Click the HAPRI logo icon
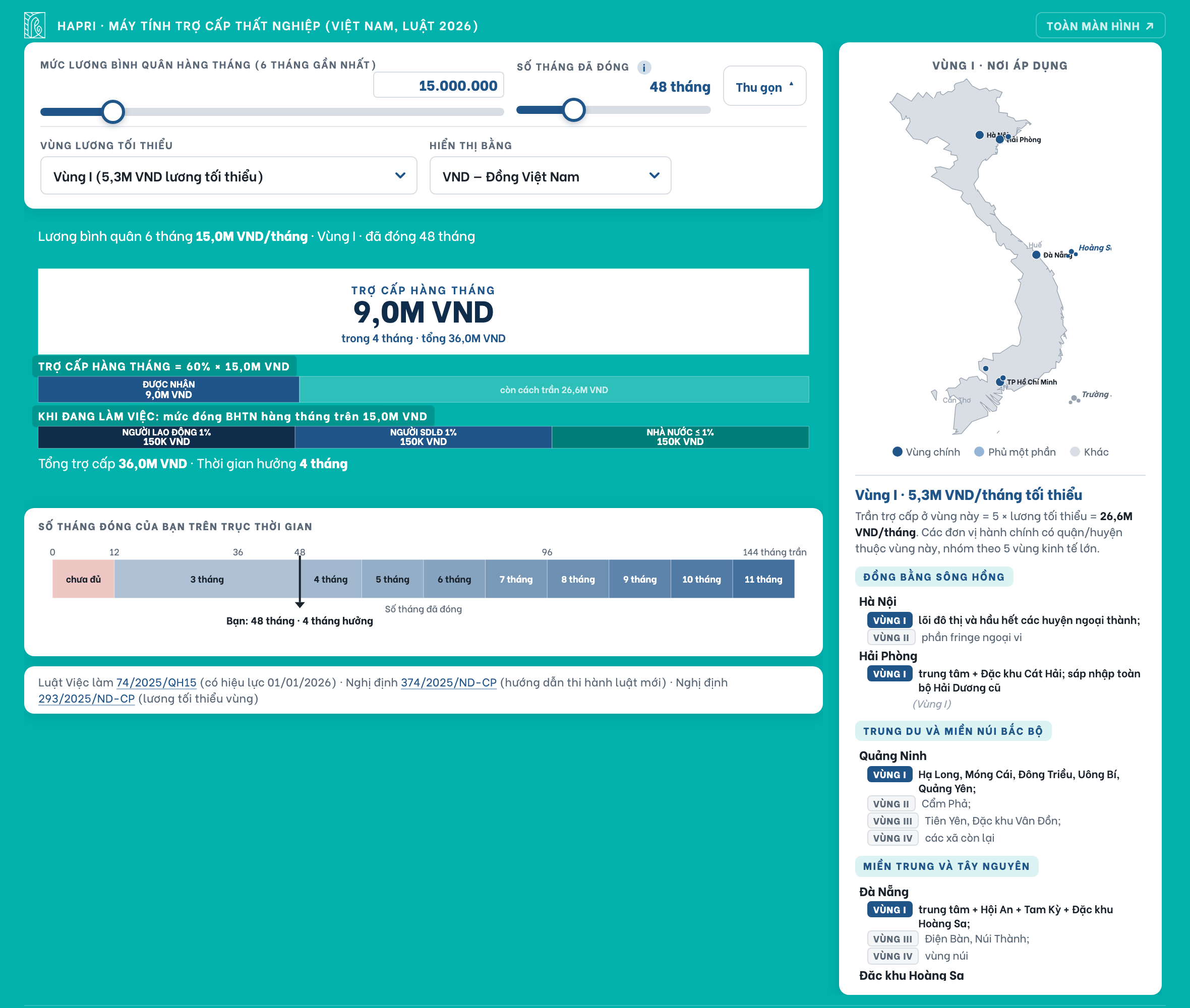This screenshot has height=1008, width=1190. coord(34,26)
